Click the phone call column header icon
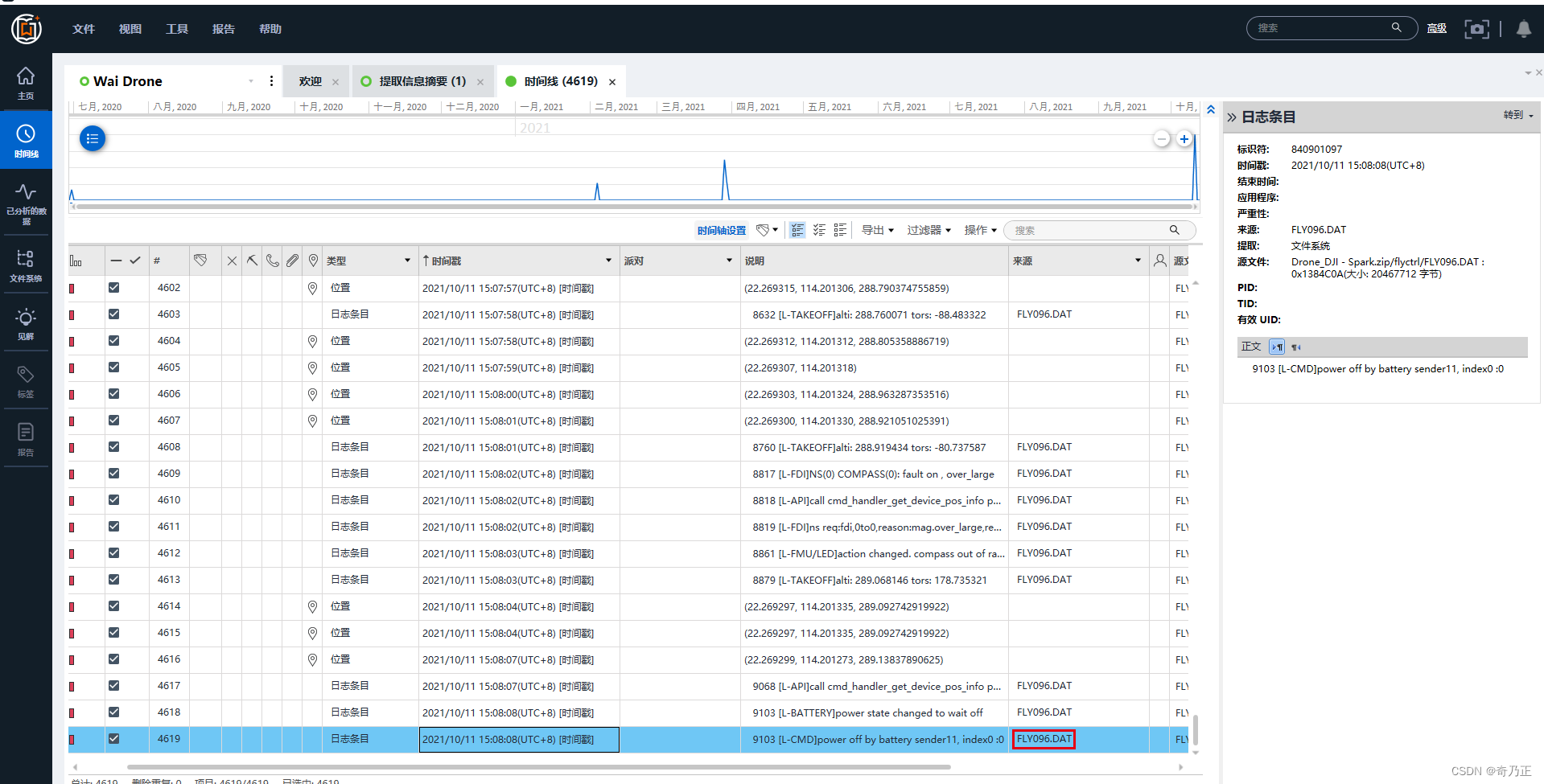 273,261
